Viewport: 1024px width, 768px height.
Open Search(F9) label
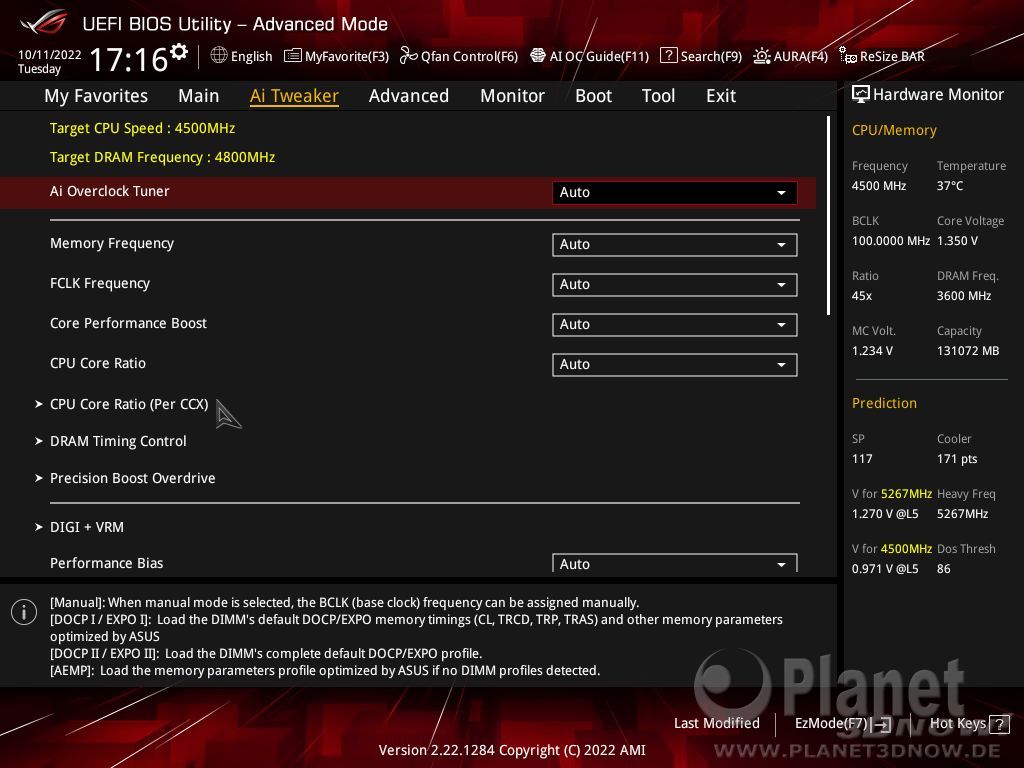(711, 57)
